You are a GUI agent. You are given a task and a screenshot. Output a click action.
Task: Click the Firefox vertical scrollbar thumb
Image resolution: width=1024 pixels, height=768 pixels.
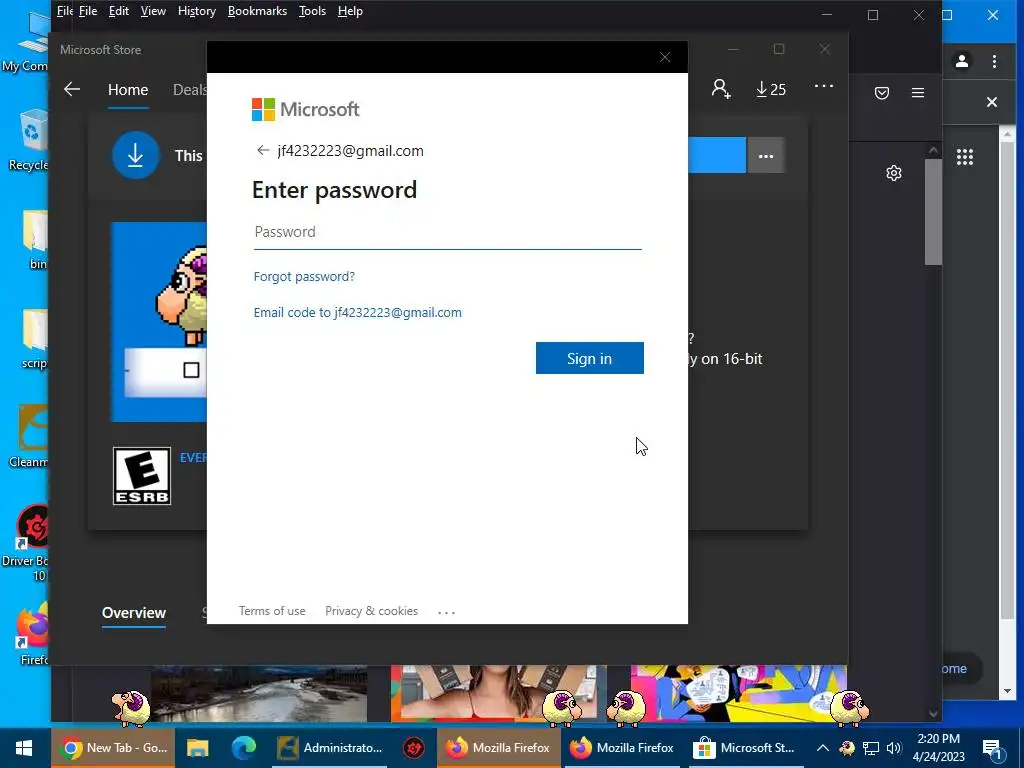pos(933,212)
